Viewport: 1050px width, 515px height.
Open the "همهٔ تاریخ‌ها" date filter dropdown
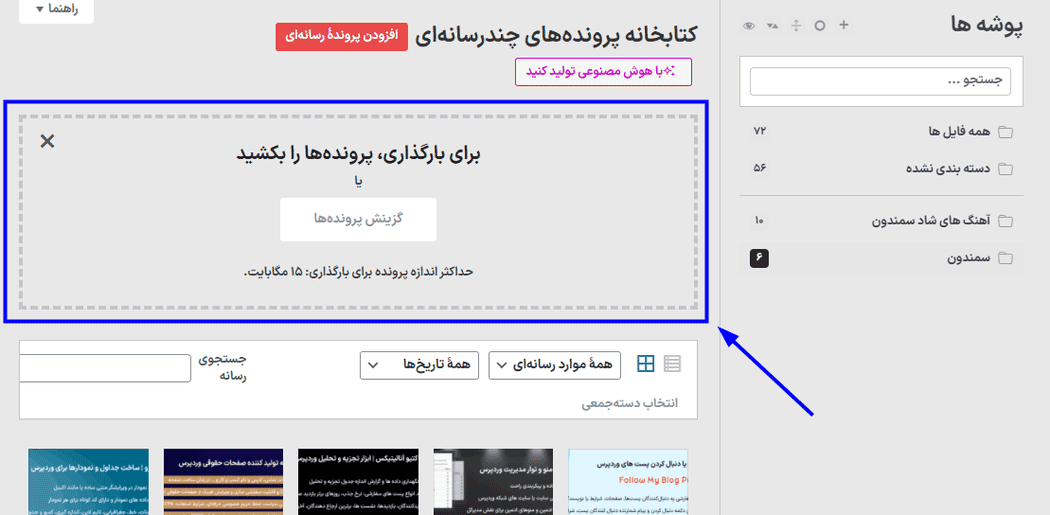[x=419, y=365]
